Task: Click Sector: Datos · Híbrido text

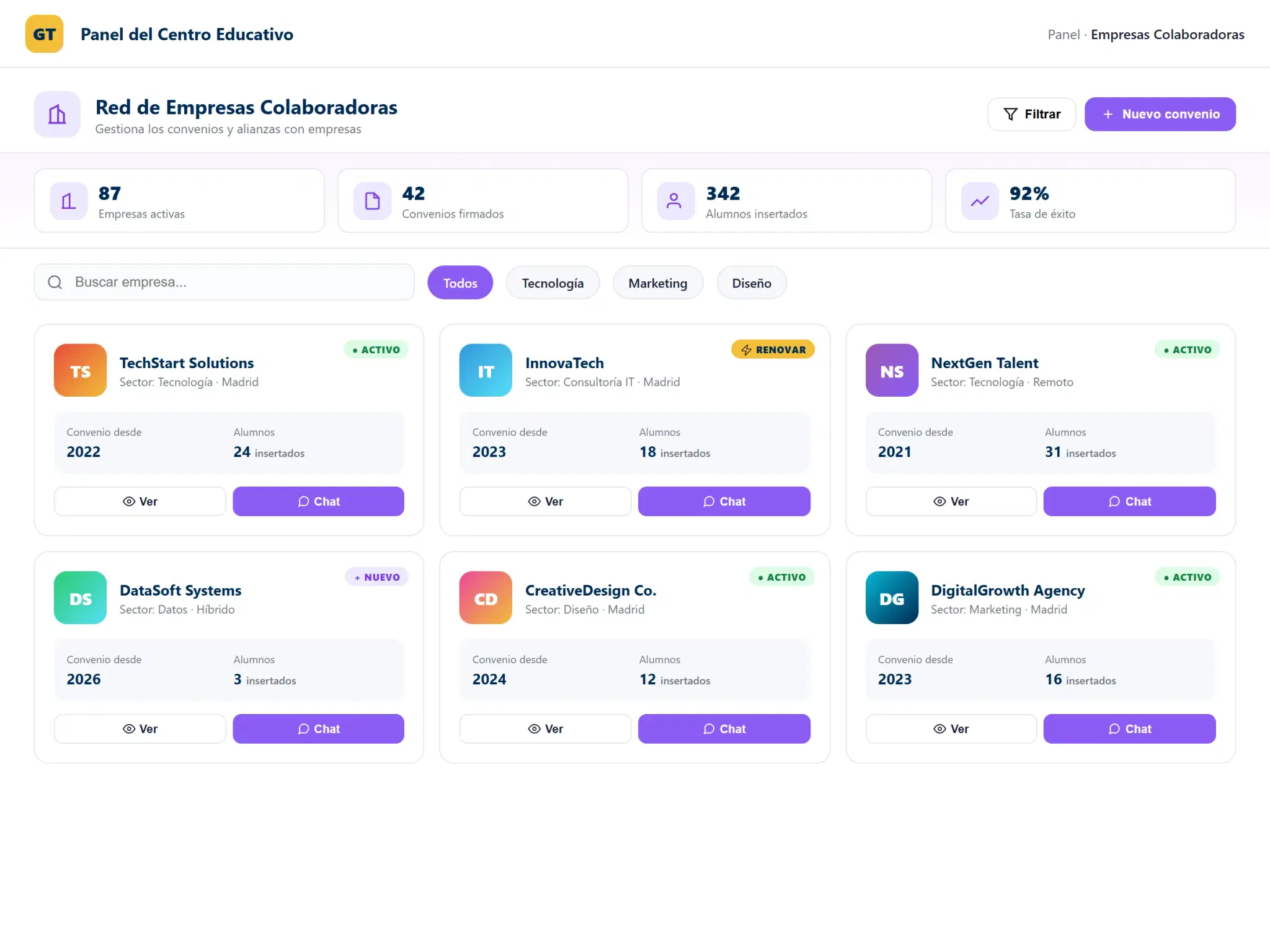Action: coord(177,610)
